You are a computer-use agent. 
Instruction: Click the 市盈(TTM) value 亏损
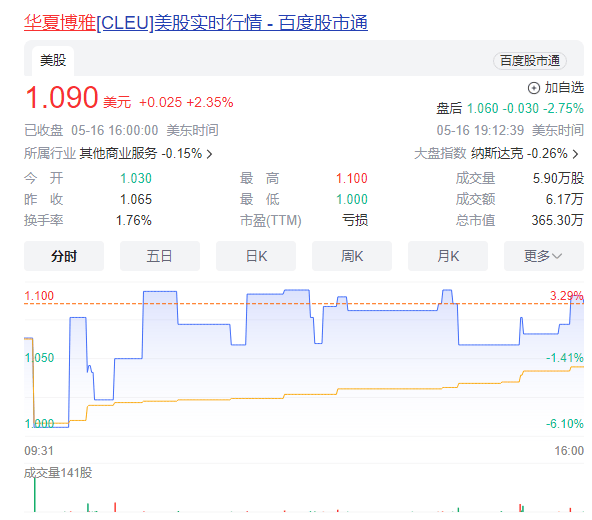pos(355,221)
